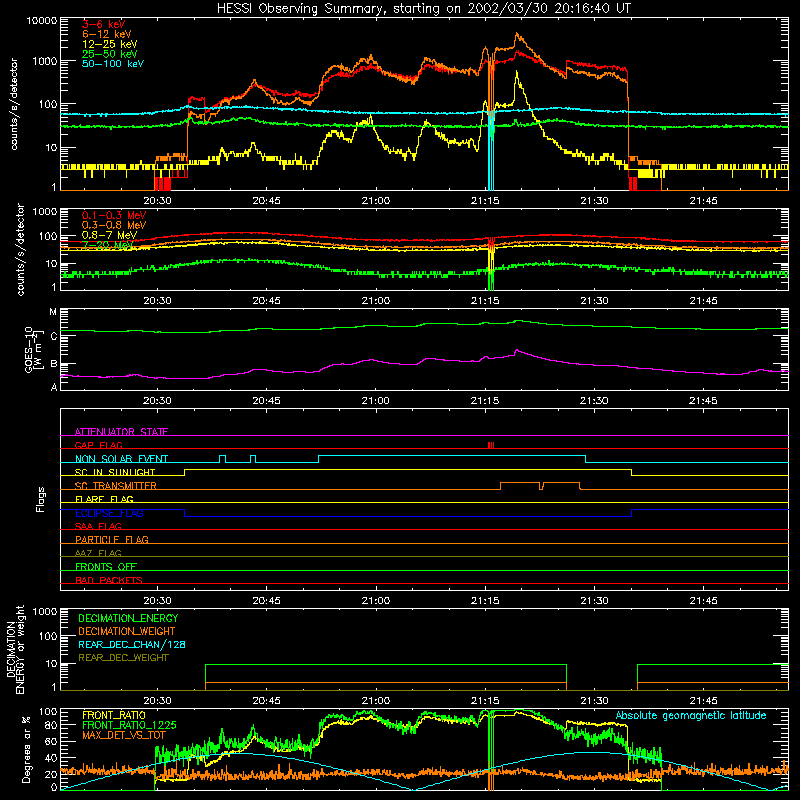Click the GAP_FLAG label
800x800 pixels.
pos(98,445)
